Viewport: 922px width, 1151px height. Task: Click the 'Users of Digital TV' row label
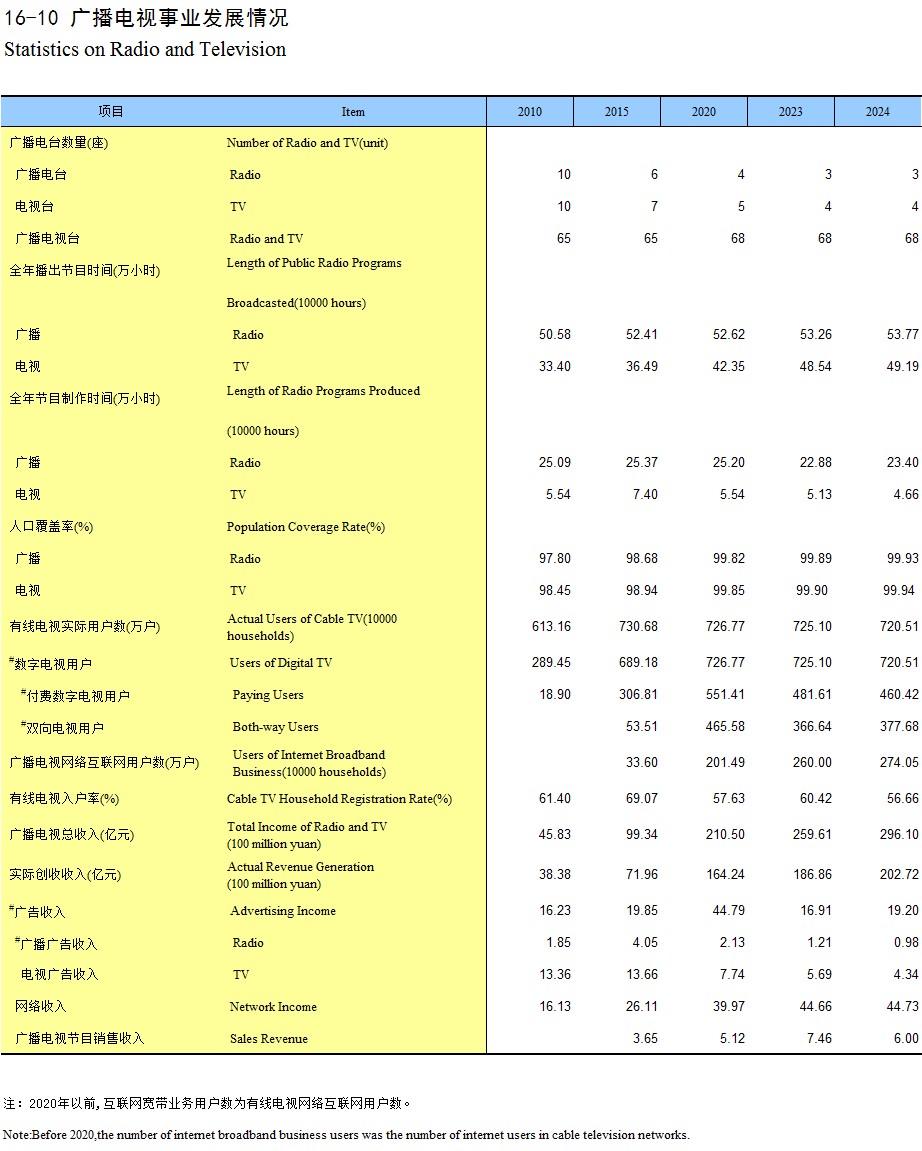281,663
